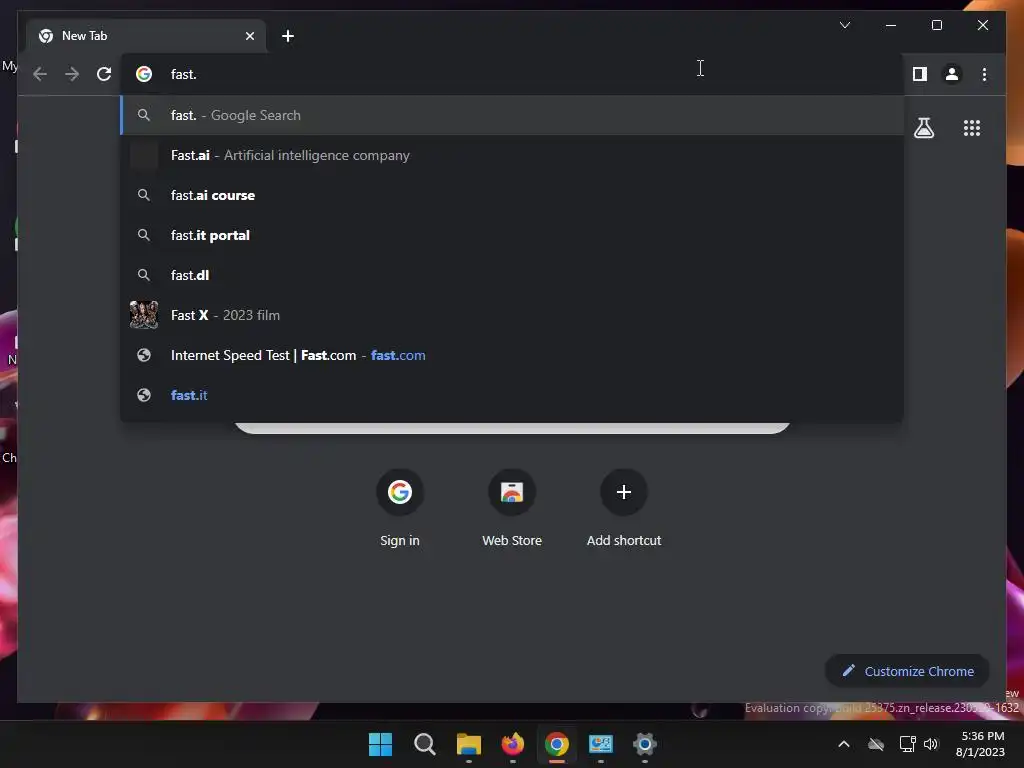Open the Chrome Labs flask icon
1024x768 pixels.
point(923,128)
